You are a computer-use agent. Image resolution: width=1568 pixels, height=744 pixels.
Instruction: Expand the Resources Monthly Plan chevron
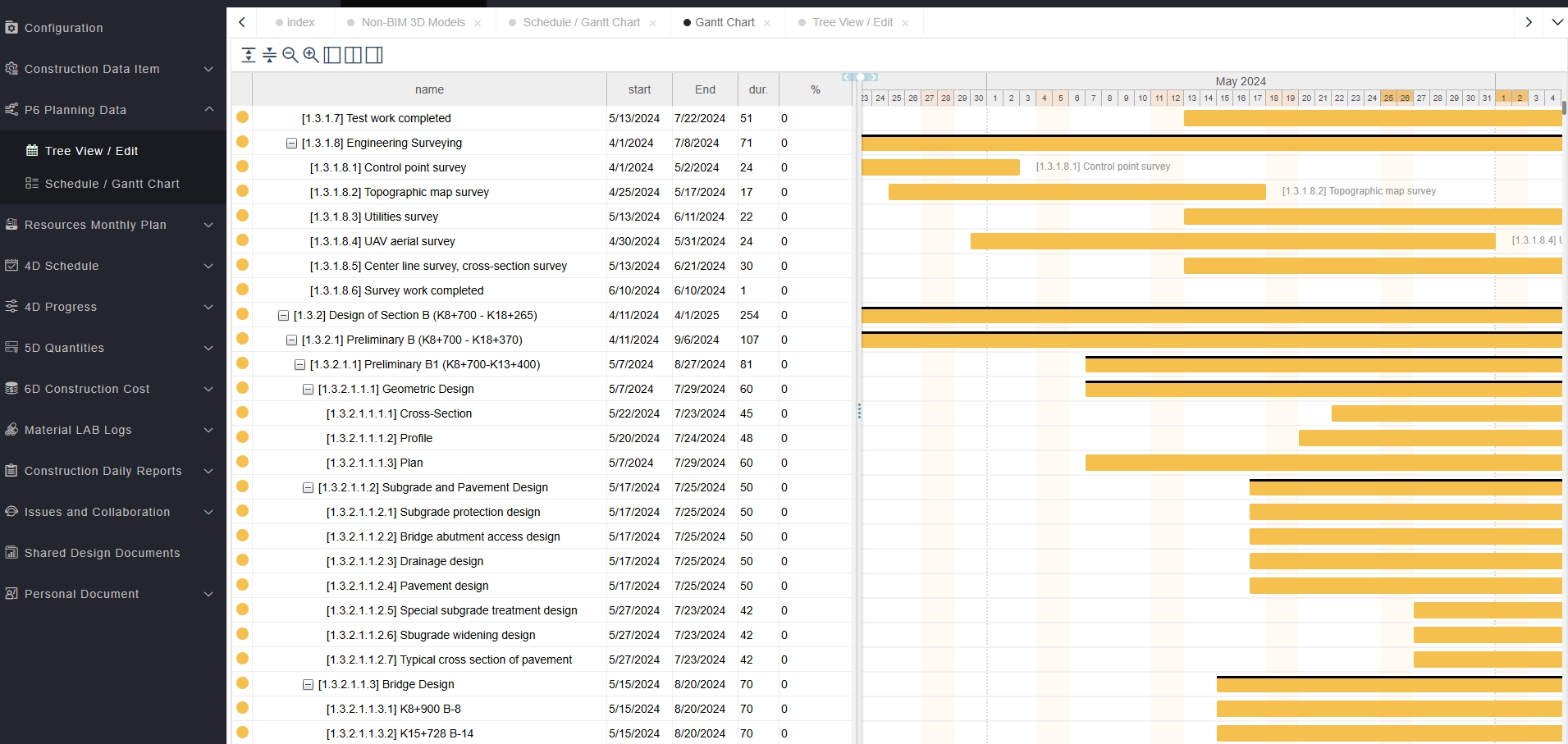pyautogui.click(x=208, y=225)
